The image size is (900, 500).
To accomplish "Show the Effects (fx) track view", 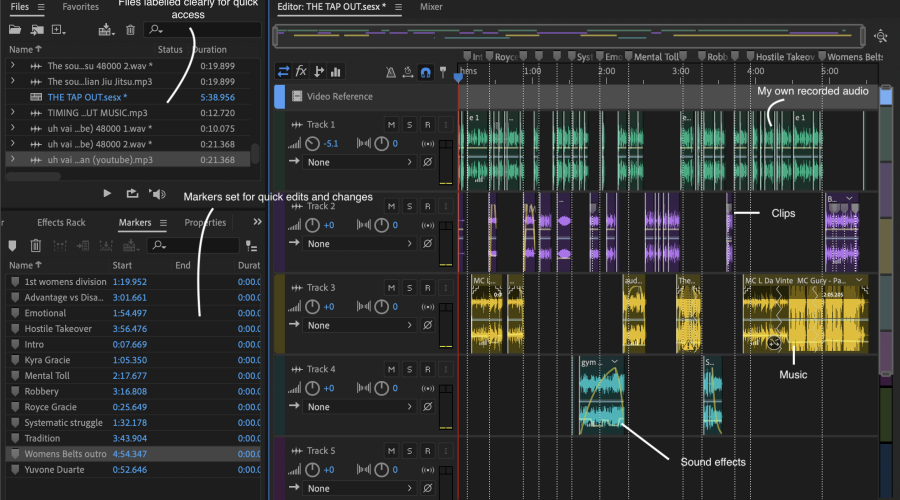I will click(301, 71).
